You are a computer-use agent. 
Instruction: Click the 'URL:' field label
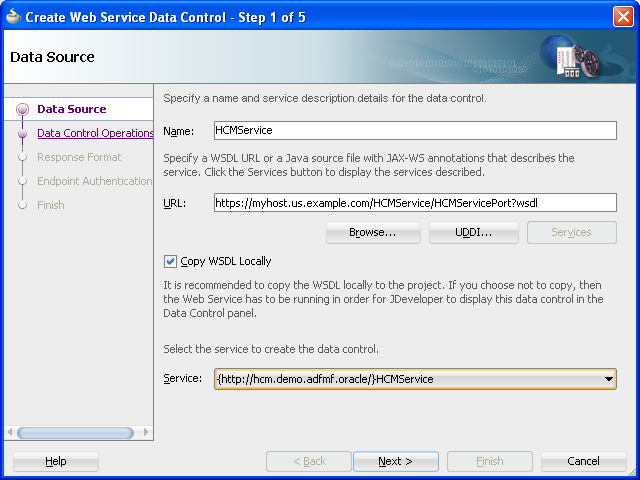(x=175, y=203)
